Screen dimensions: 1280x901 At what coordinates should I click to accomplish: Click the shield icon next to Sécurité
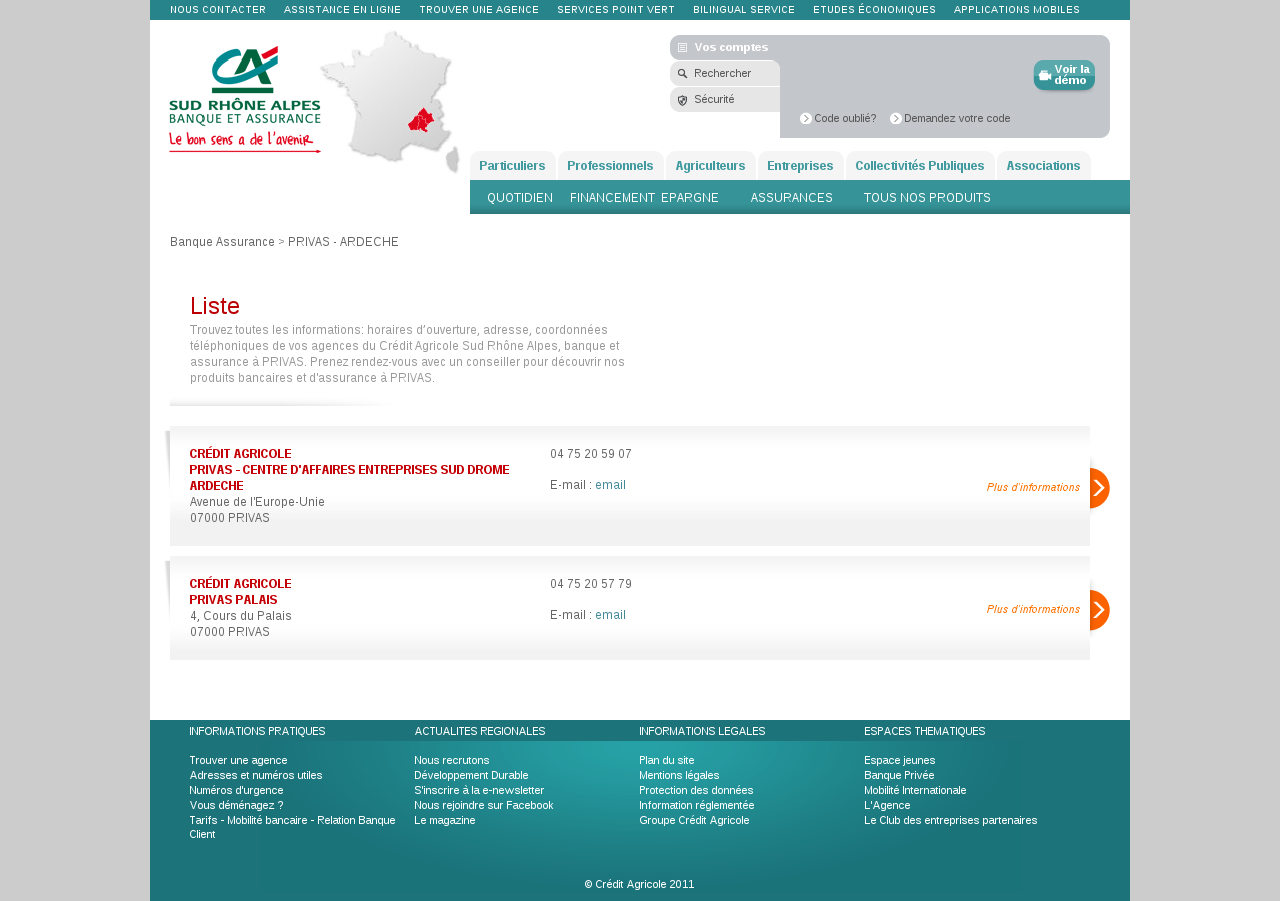pyautogui.click(x=682, y=100)
